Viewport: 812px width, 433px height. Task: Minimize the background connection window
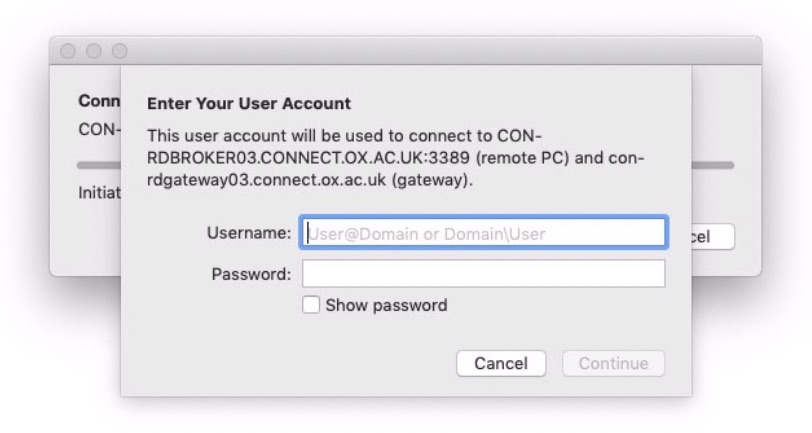point(94,50)
